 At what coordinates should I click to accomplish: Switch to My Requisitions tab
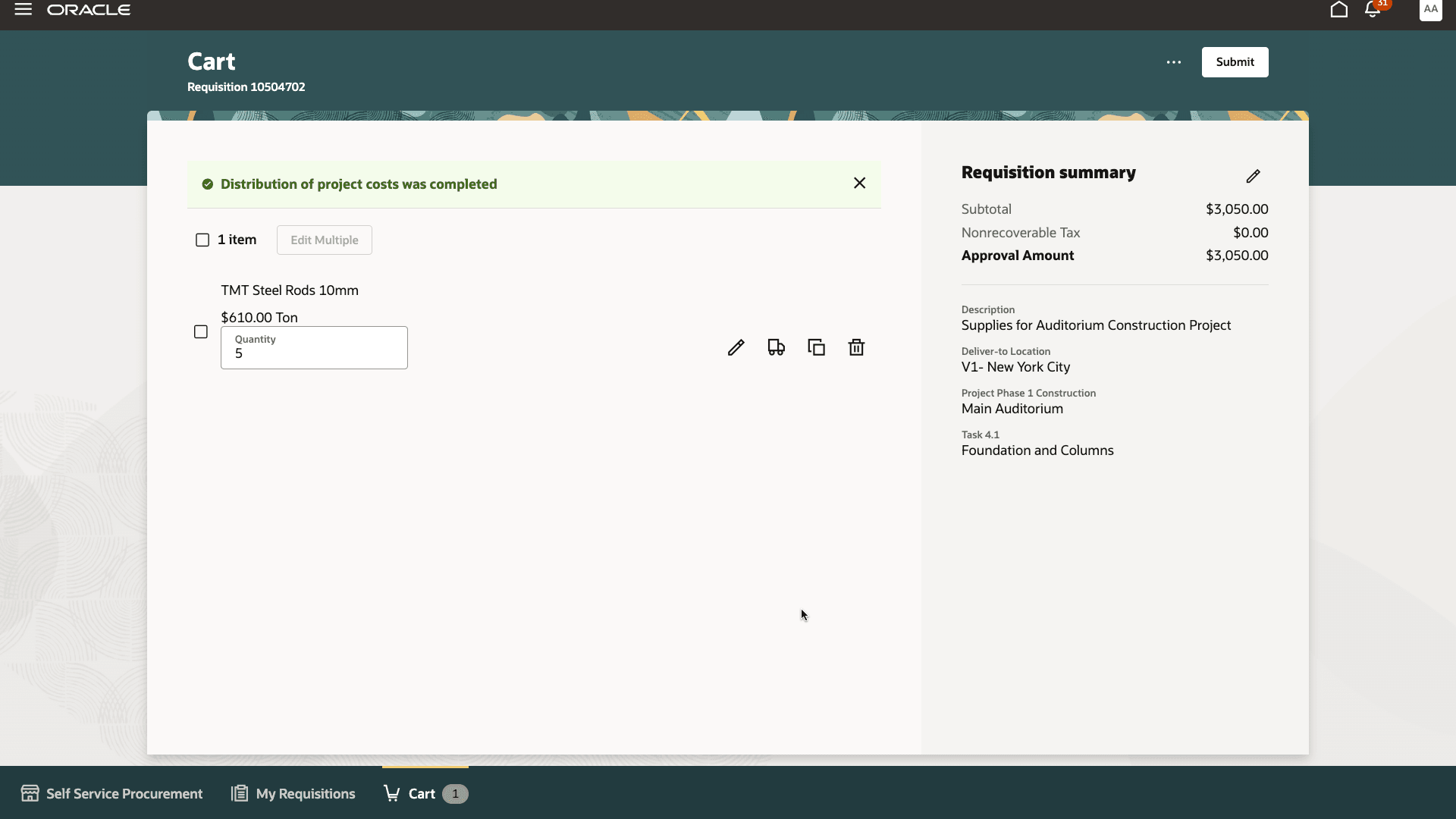pyautogui.click(x=293, y=793)
